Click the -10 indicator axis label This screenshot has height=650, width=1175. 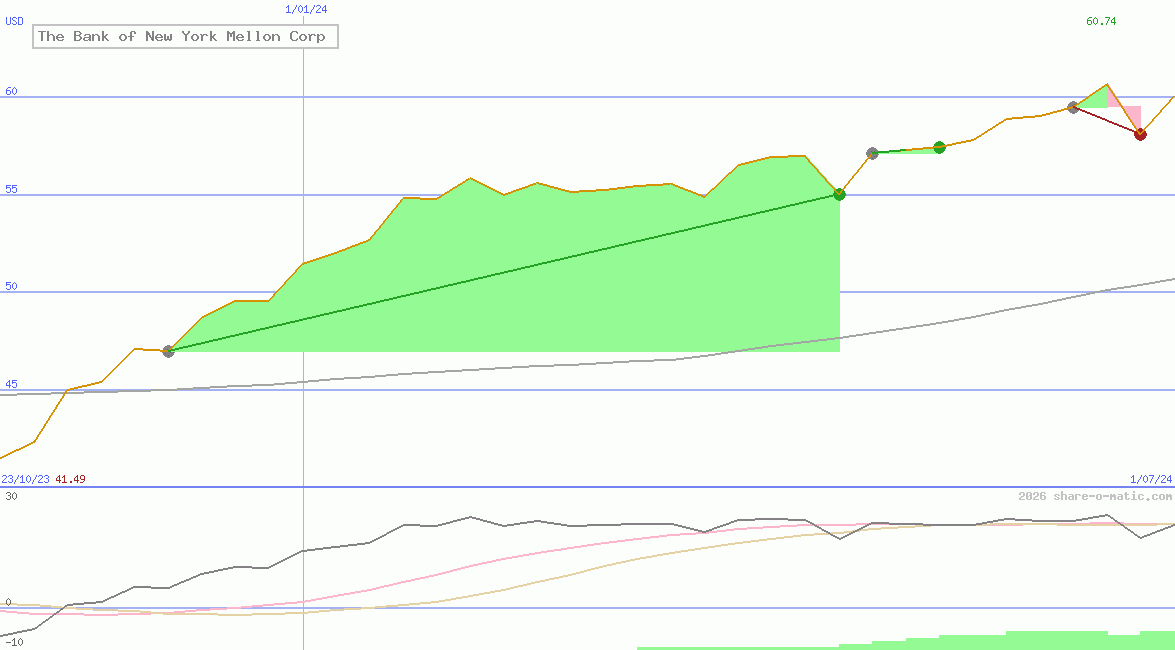click(x=14, y=643)
